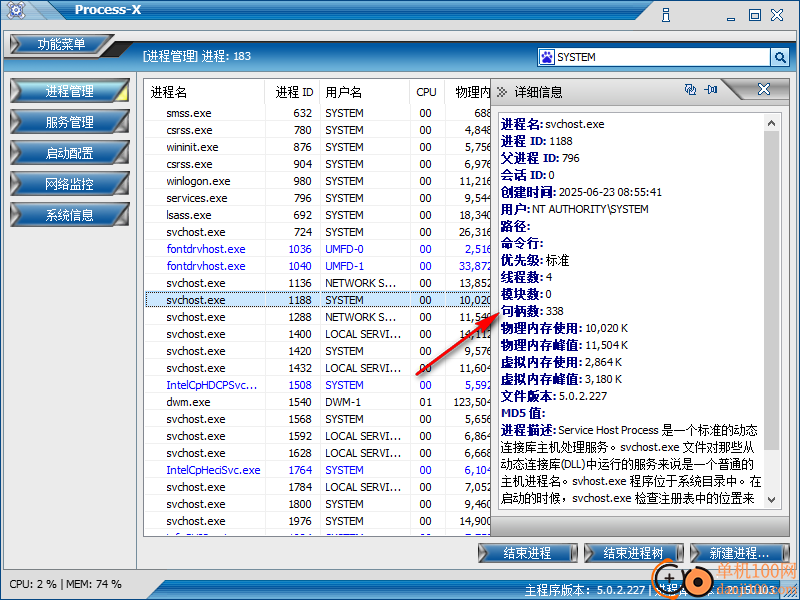Click the NT AUTHORITY\SYSTEM user value
The height and width of the screenshot is (600, 800).
coord(590,209)
